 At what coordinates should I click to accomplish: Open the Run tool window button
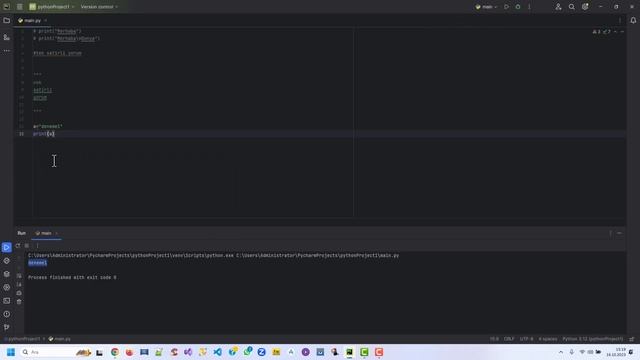tap(7, 247)
